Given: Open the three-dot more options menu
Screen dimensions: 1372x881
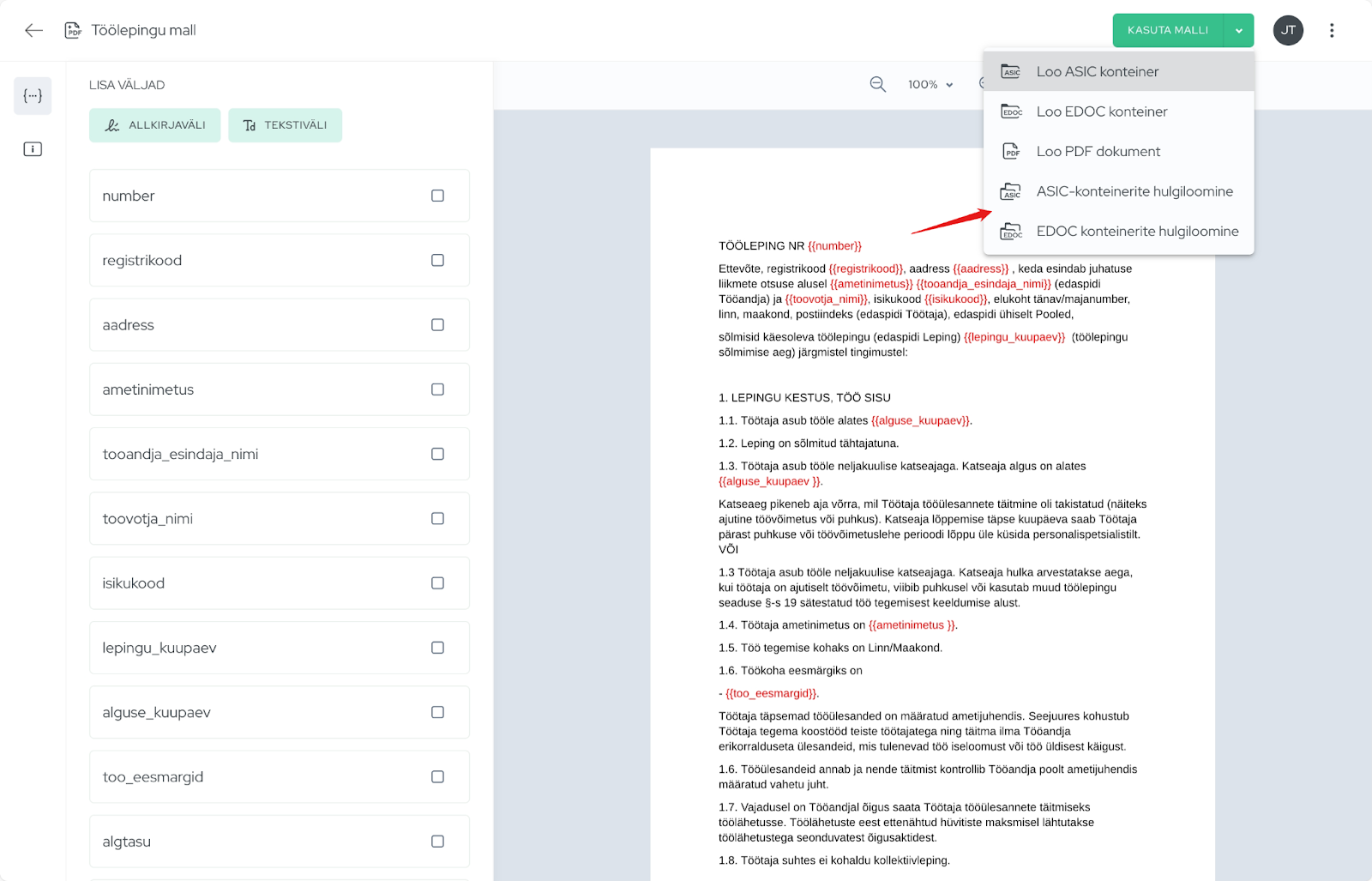Looking at the screenshot, I should tap(1331, 31).
